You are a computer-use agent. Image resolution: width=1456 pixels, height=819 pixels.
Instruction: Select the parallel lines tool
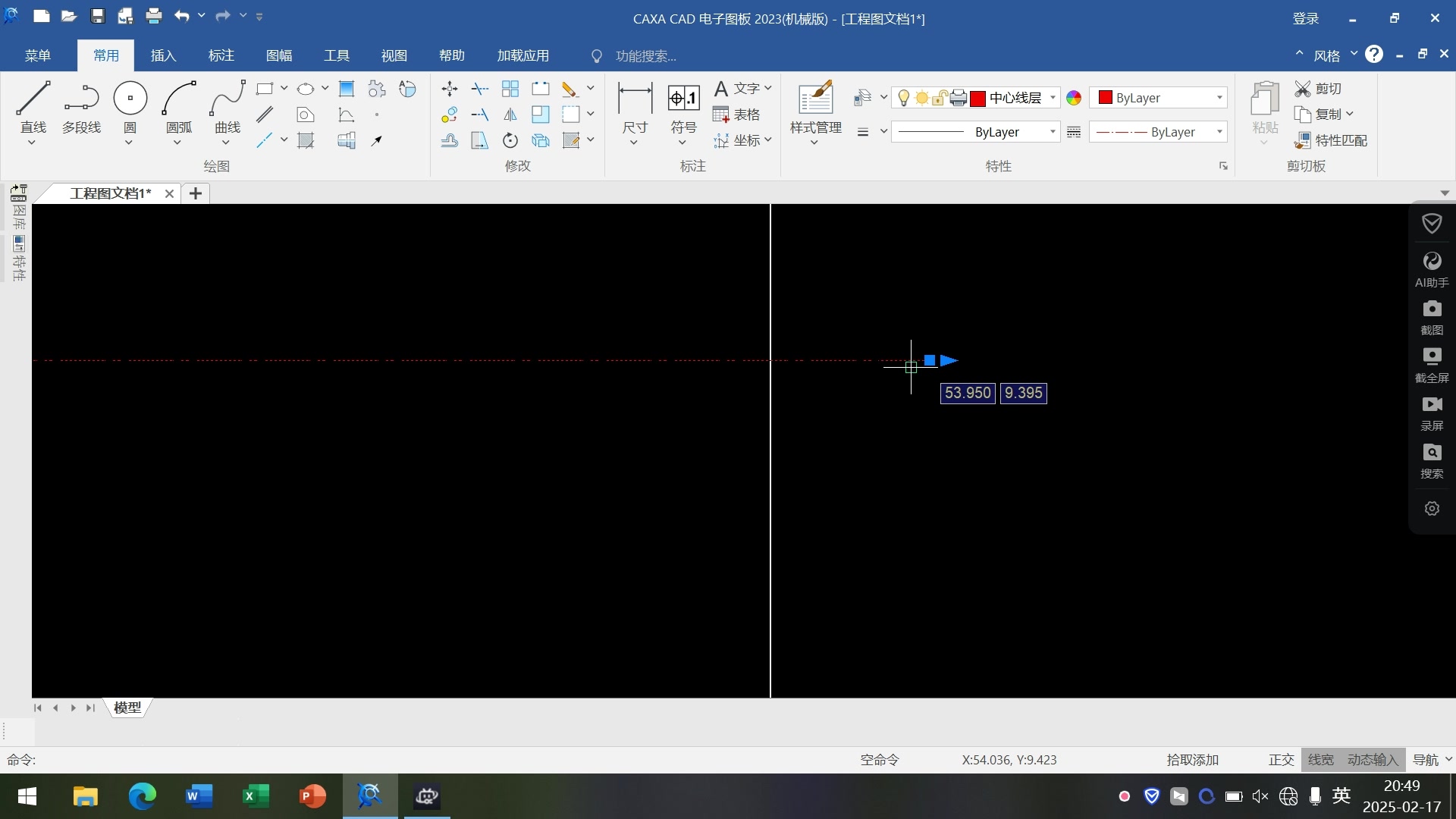[265, 115]
